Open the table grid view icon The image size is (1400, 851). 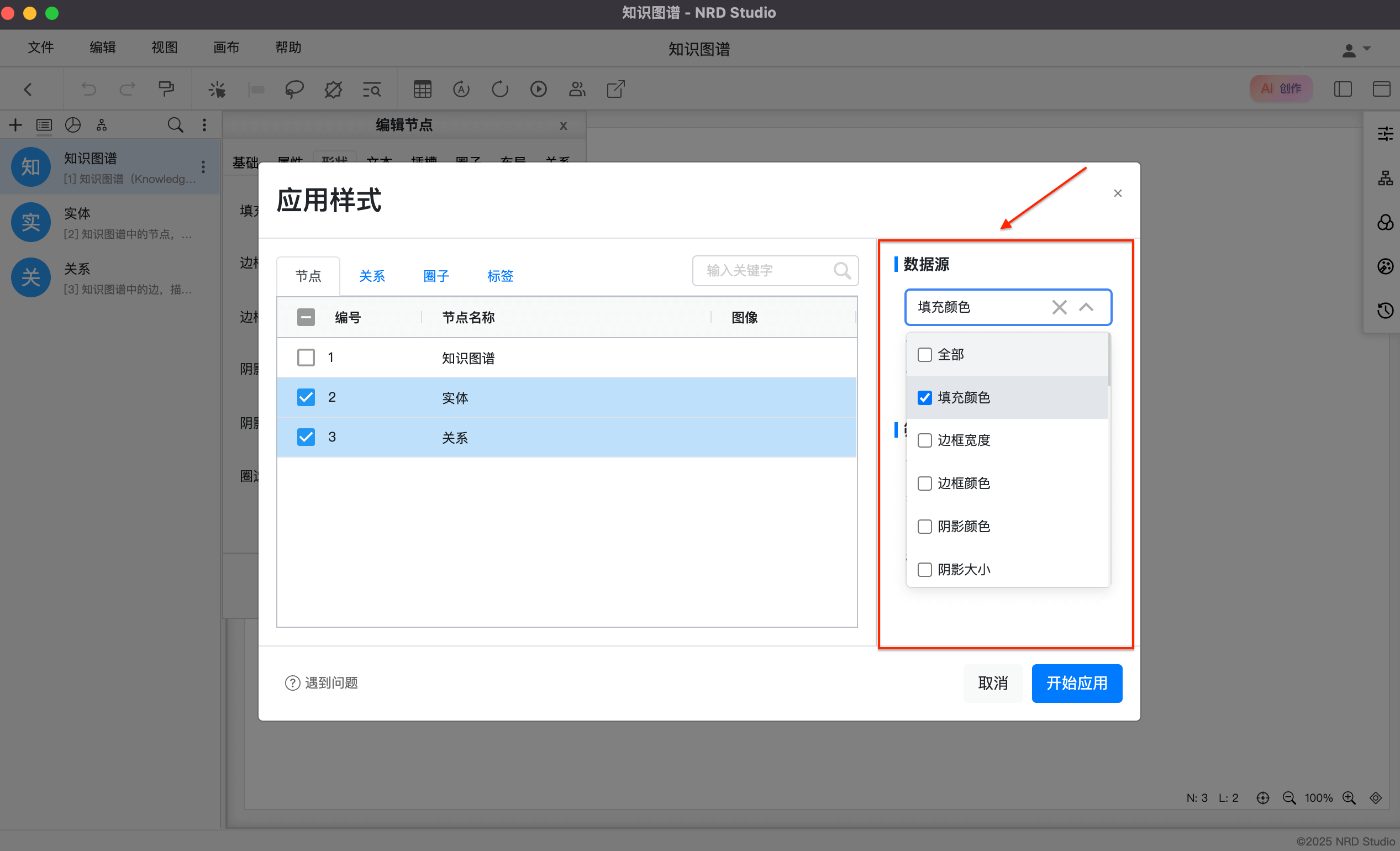point(422,90)
